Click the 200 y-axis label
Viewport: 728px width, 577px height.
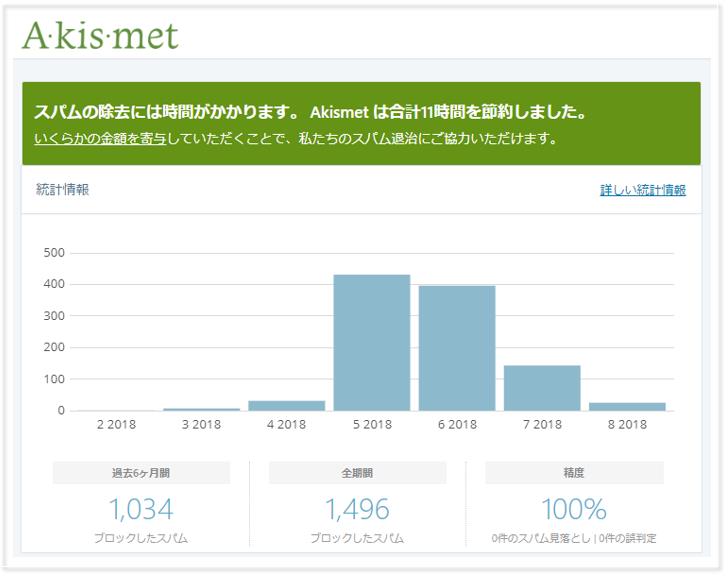(x=54, y=347)
